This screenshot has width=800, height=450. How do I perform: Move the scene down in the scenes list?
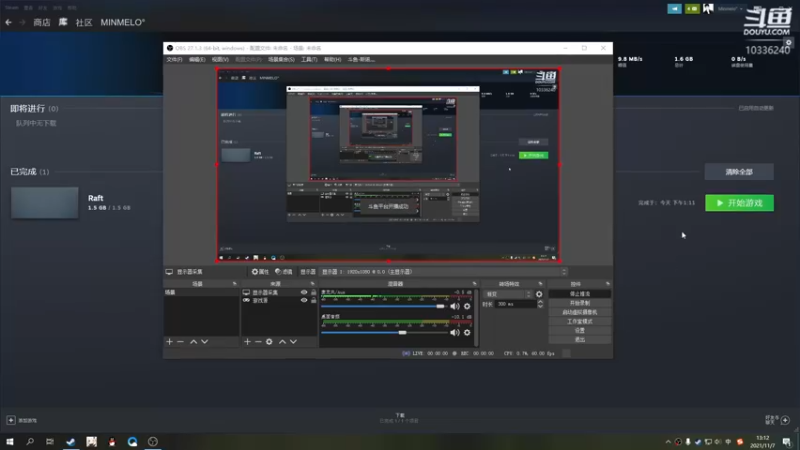coord(205,341)
